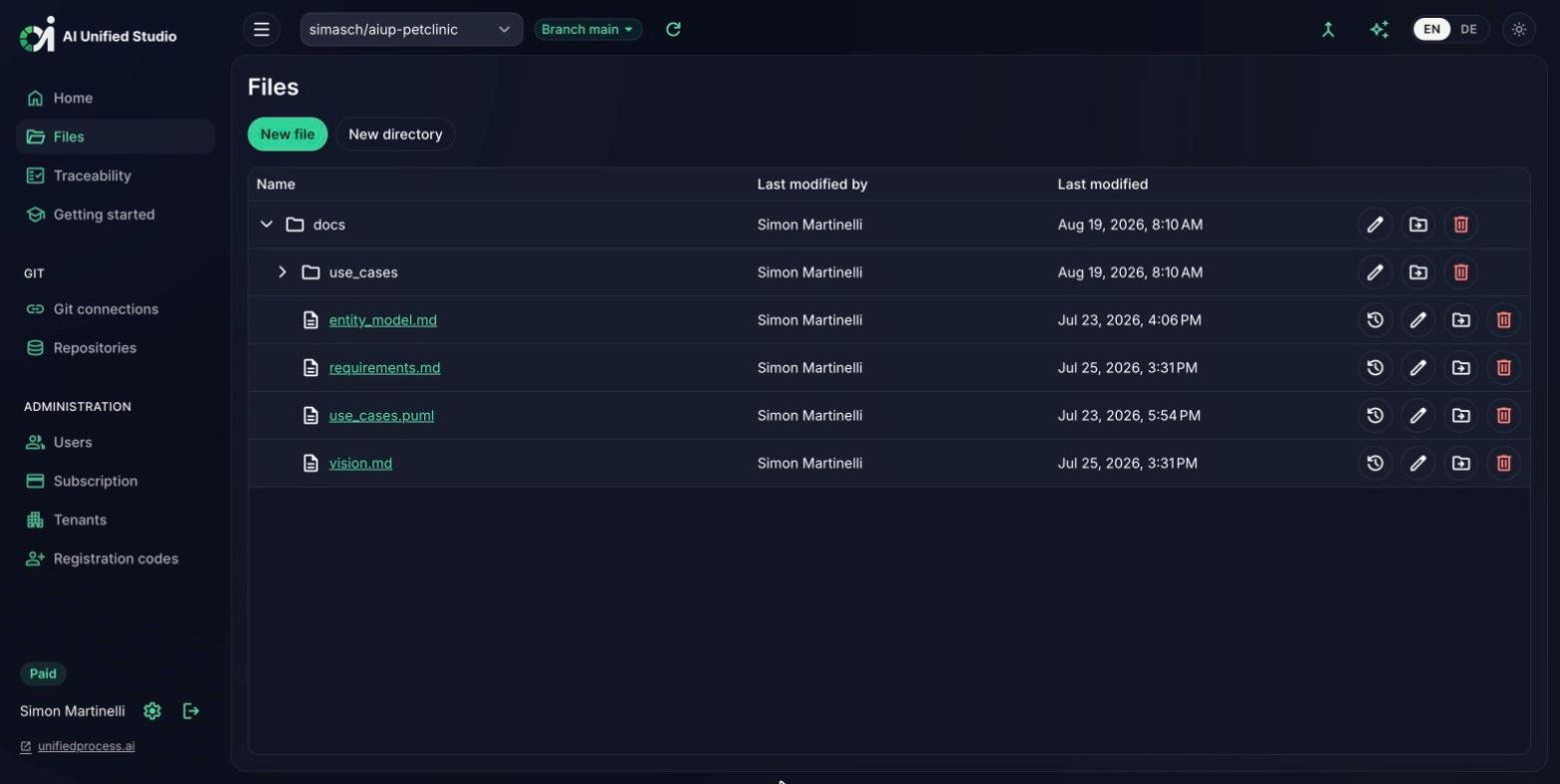
Task: Rename the docs folder
Action: pos(1374,224)
